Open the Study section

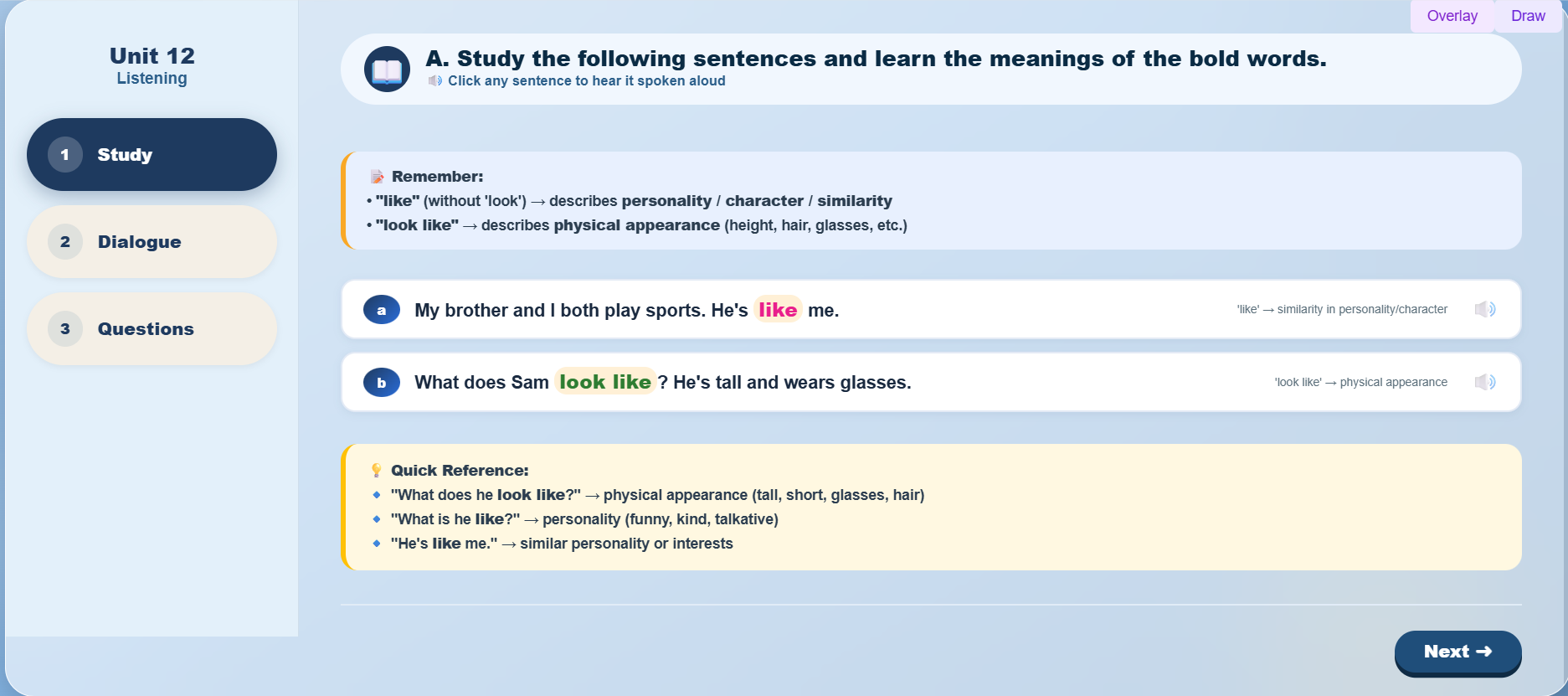pos(152,154)
